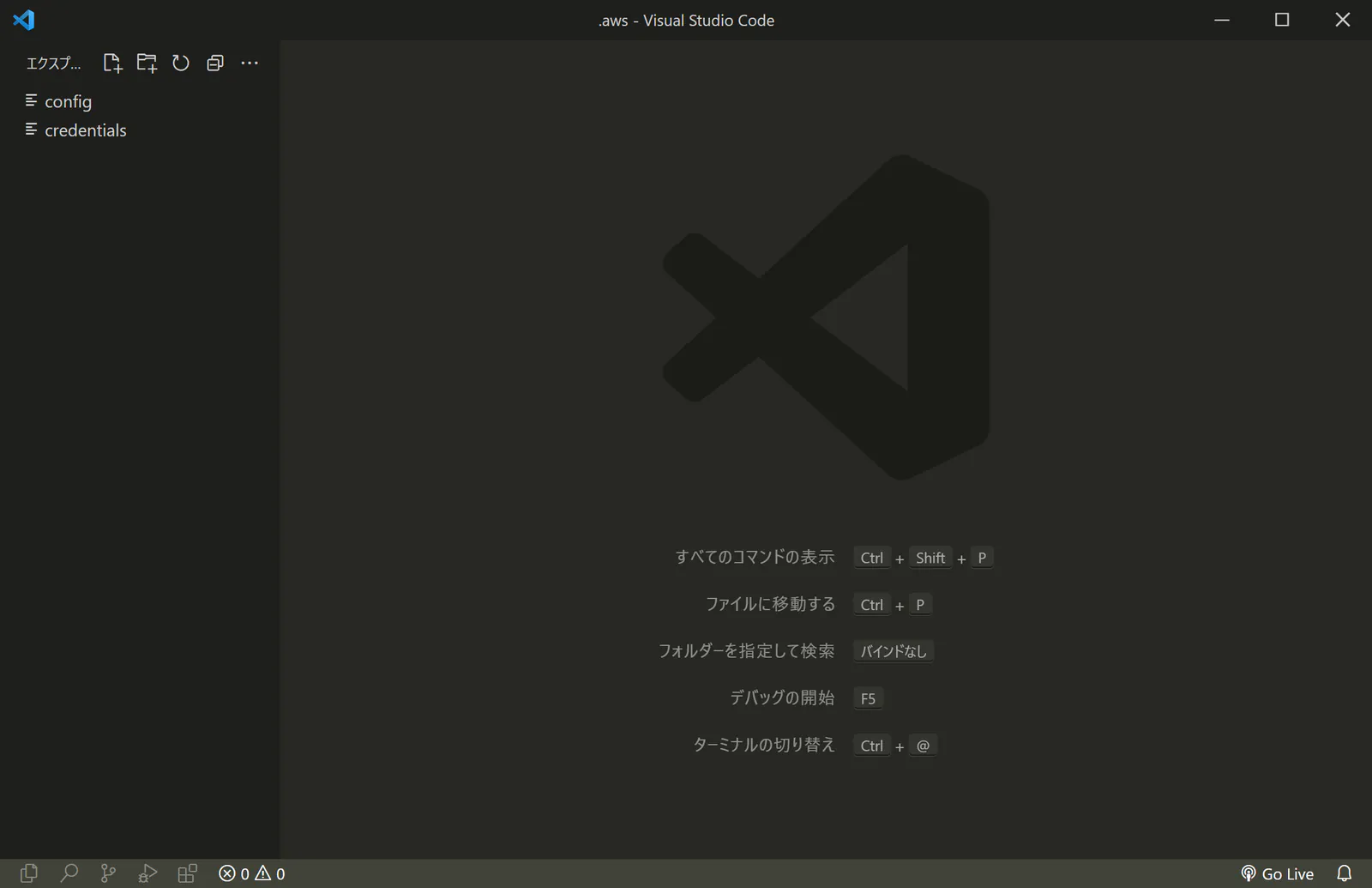This screenshot has height=888, width=1372.
Task: Click the New File icon in Explorer
Action: pos(112,63)
